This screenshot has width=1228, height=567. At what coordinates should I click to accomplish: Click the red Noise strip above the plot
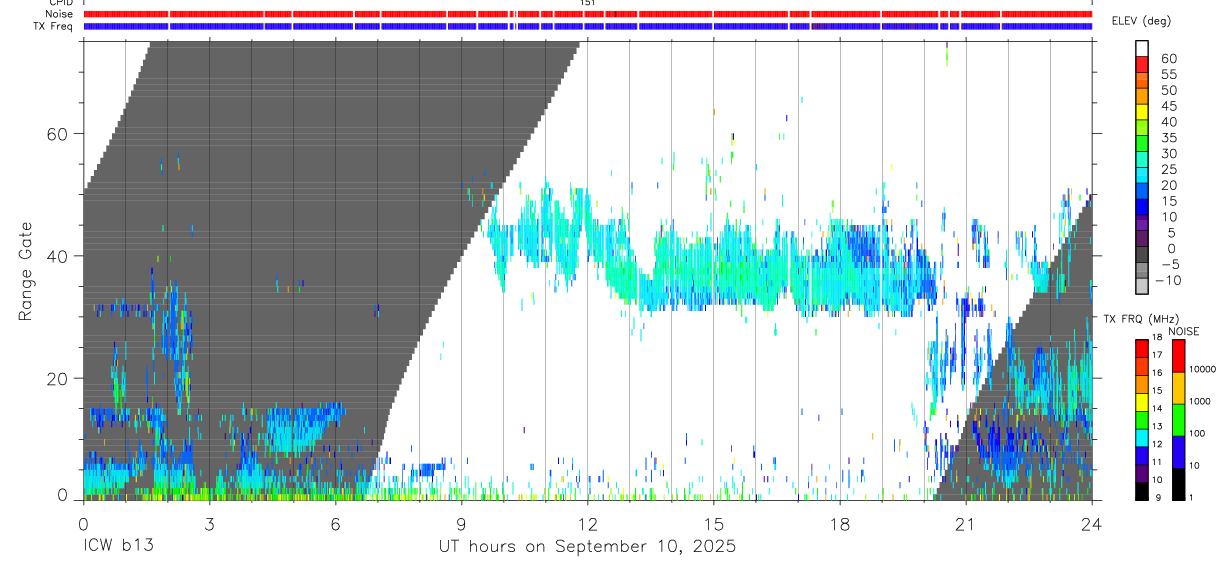587,14
